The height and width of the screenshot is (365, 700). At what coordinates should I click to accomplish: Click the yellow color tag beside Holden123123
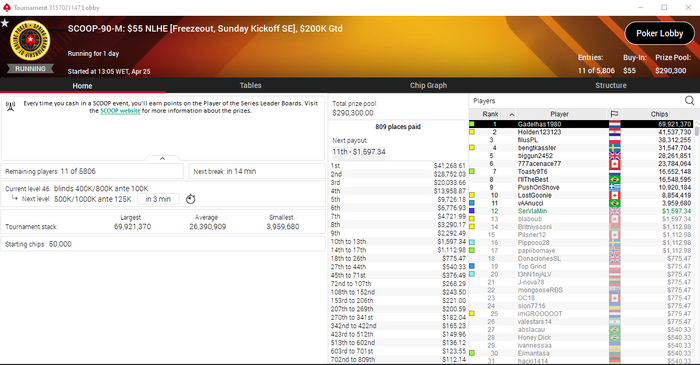[x=472, y=132]
